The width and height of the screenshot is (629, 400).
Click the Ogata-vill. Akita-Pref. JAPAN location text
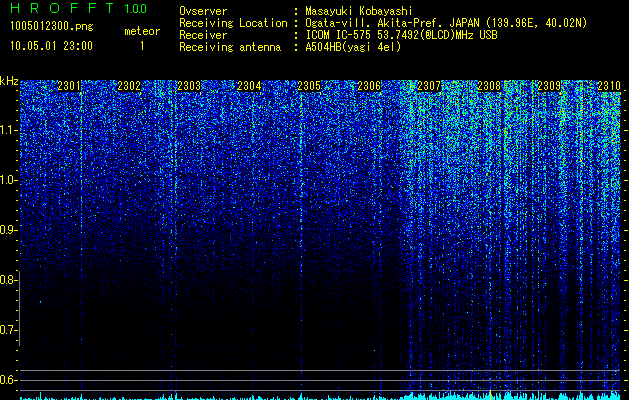(446, 23)
